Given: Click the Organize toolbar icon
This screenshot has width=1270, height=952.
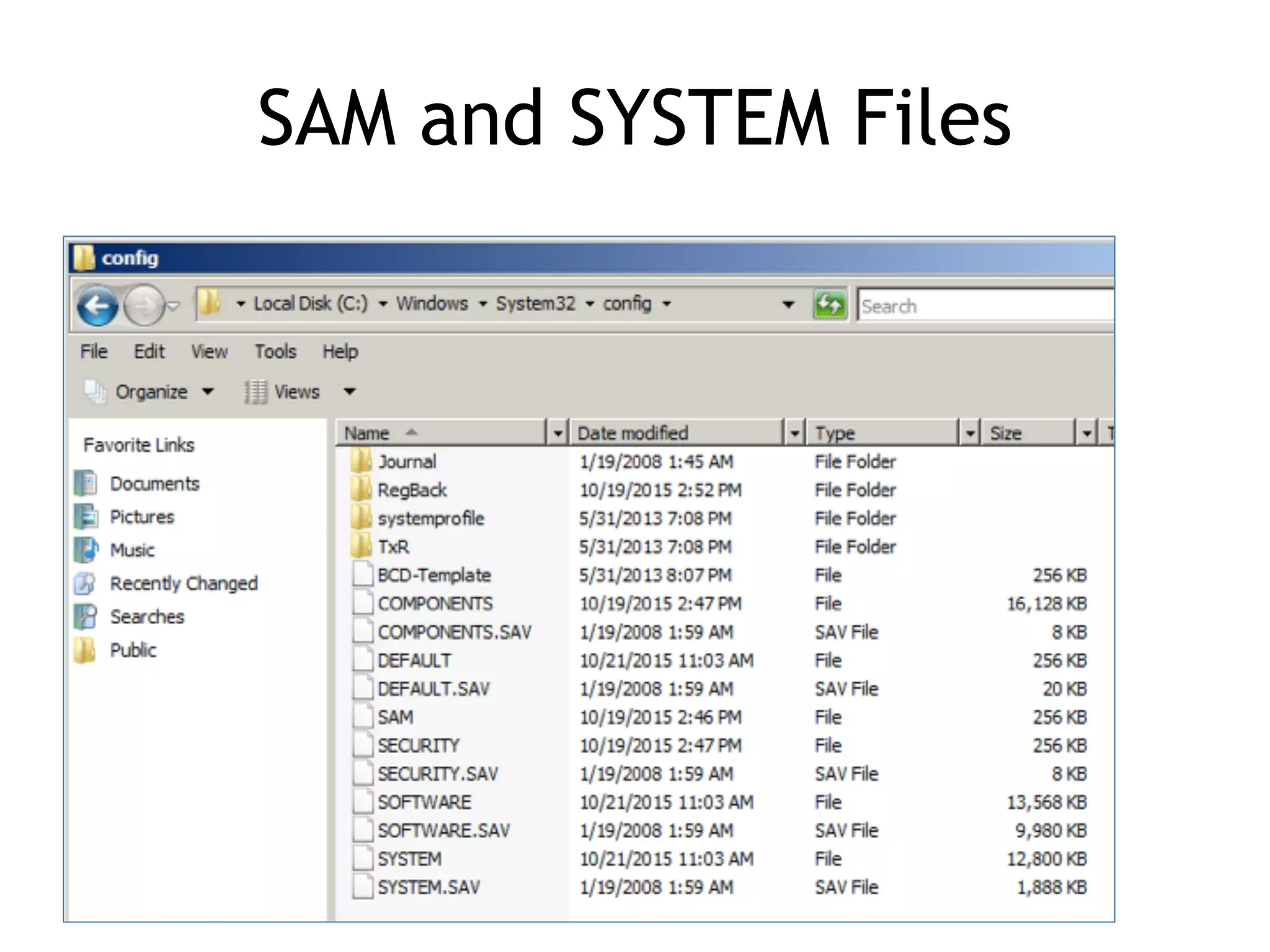Looking at the screenshot, I should [x=95, y=391].
